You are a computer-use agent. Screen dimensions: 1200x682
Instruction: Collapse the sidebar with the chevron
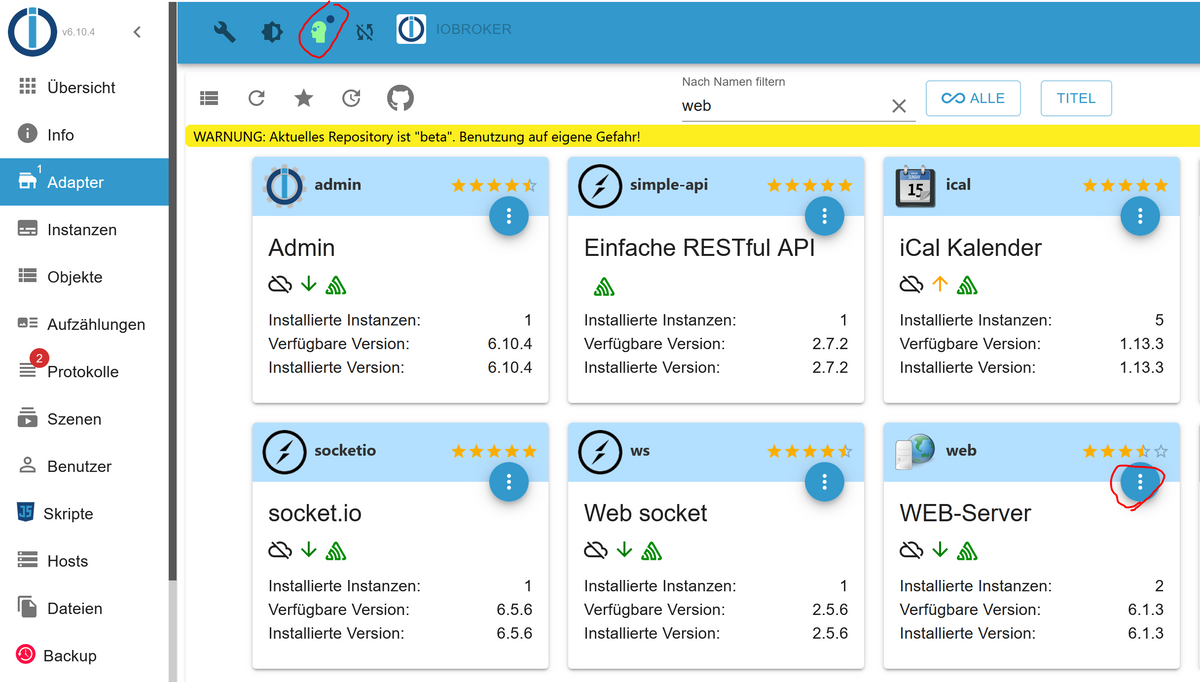coord(137,32)
